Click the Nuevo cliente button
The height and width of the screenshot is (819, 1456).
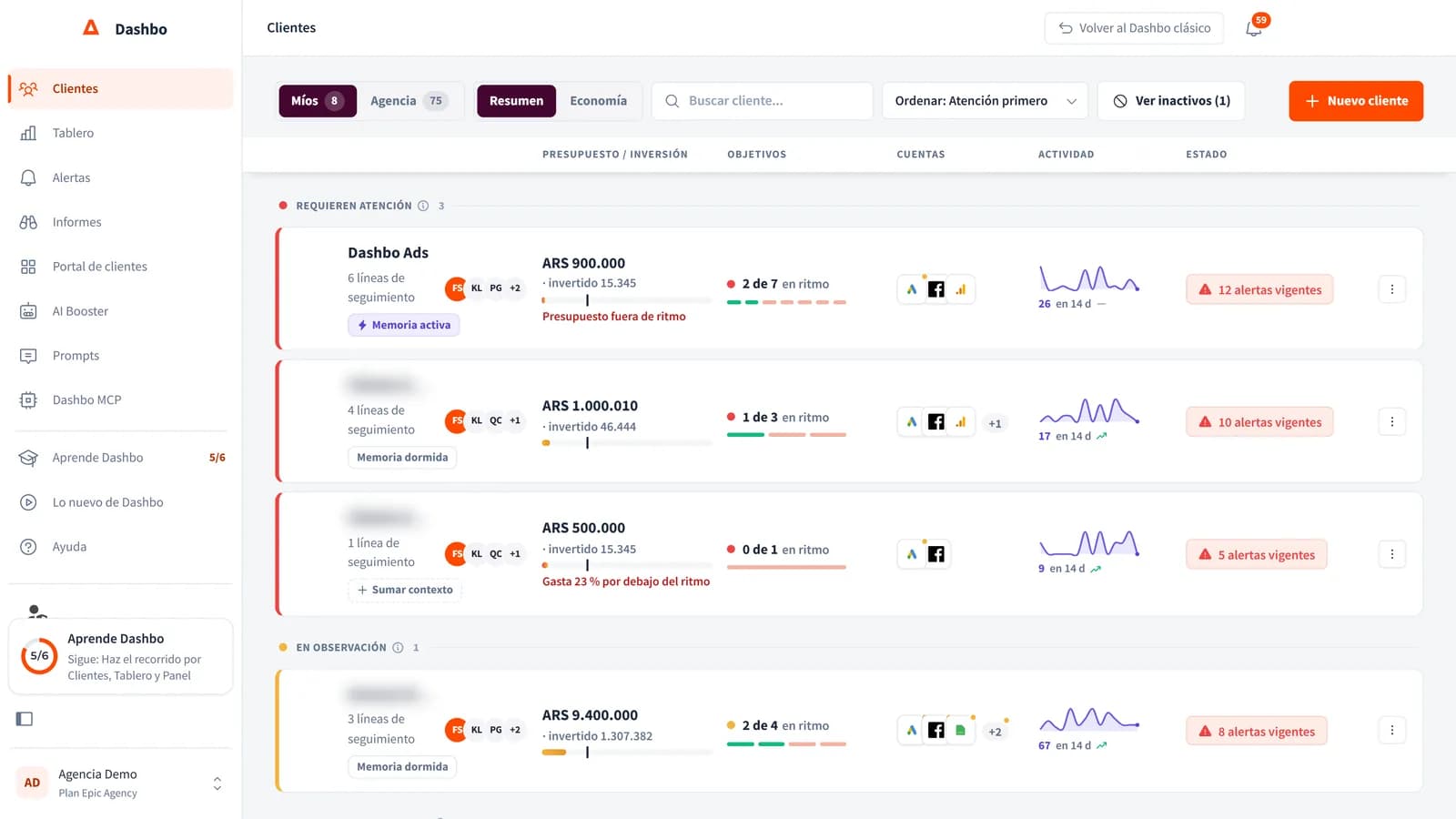click(x=1356, y=101)
